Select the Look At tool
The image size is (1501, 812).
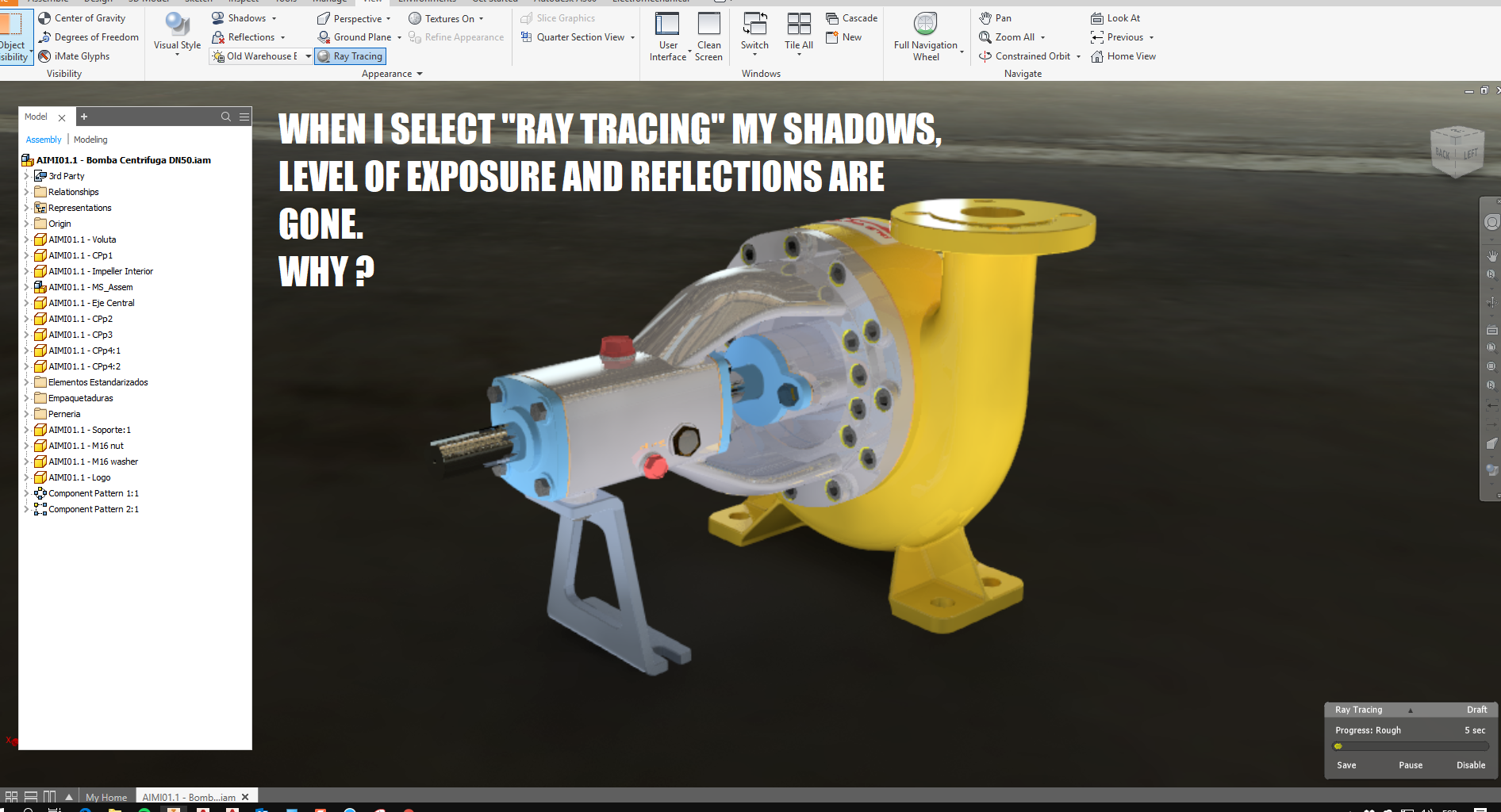point(1115,18)
